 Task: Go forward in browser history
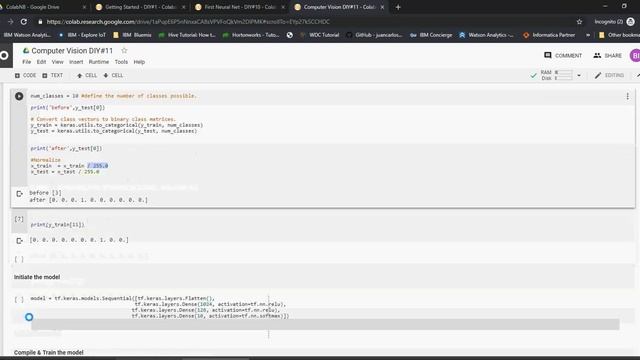11,22
